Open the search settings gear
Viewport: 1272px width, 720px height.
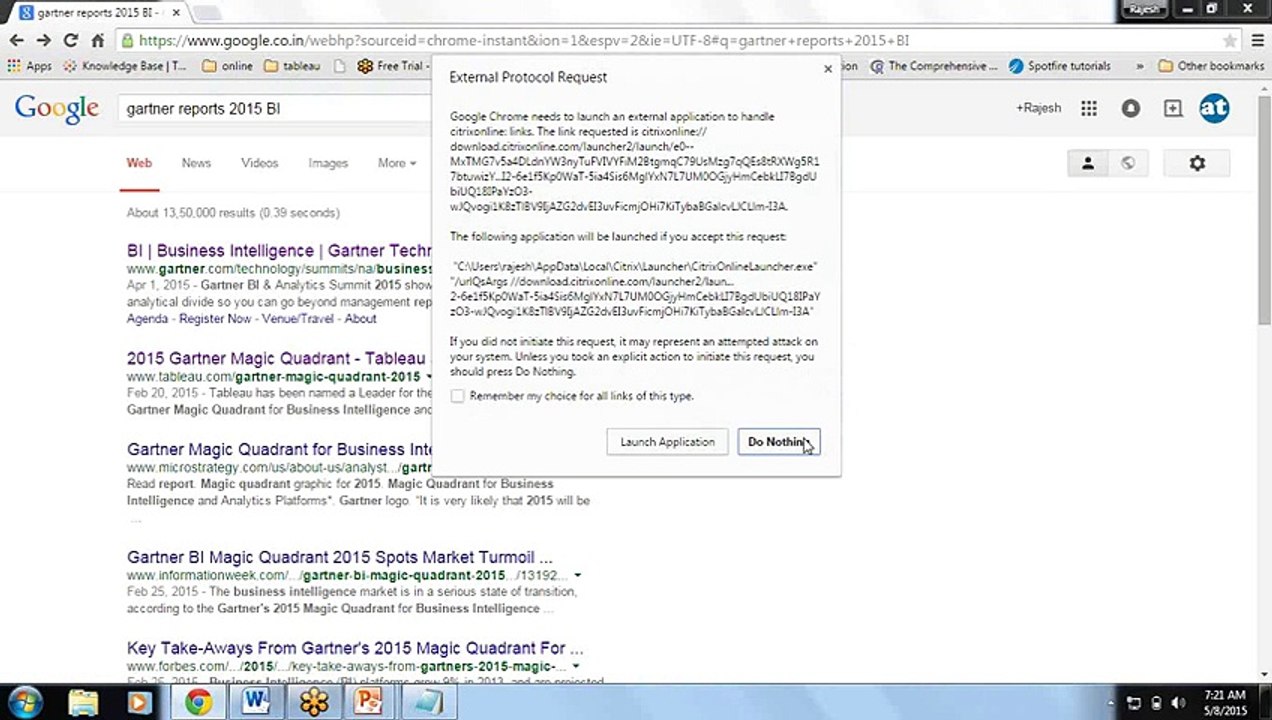[x=1197, y=163]
